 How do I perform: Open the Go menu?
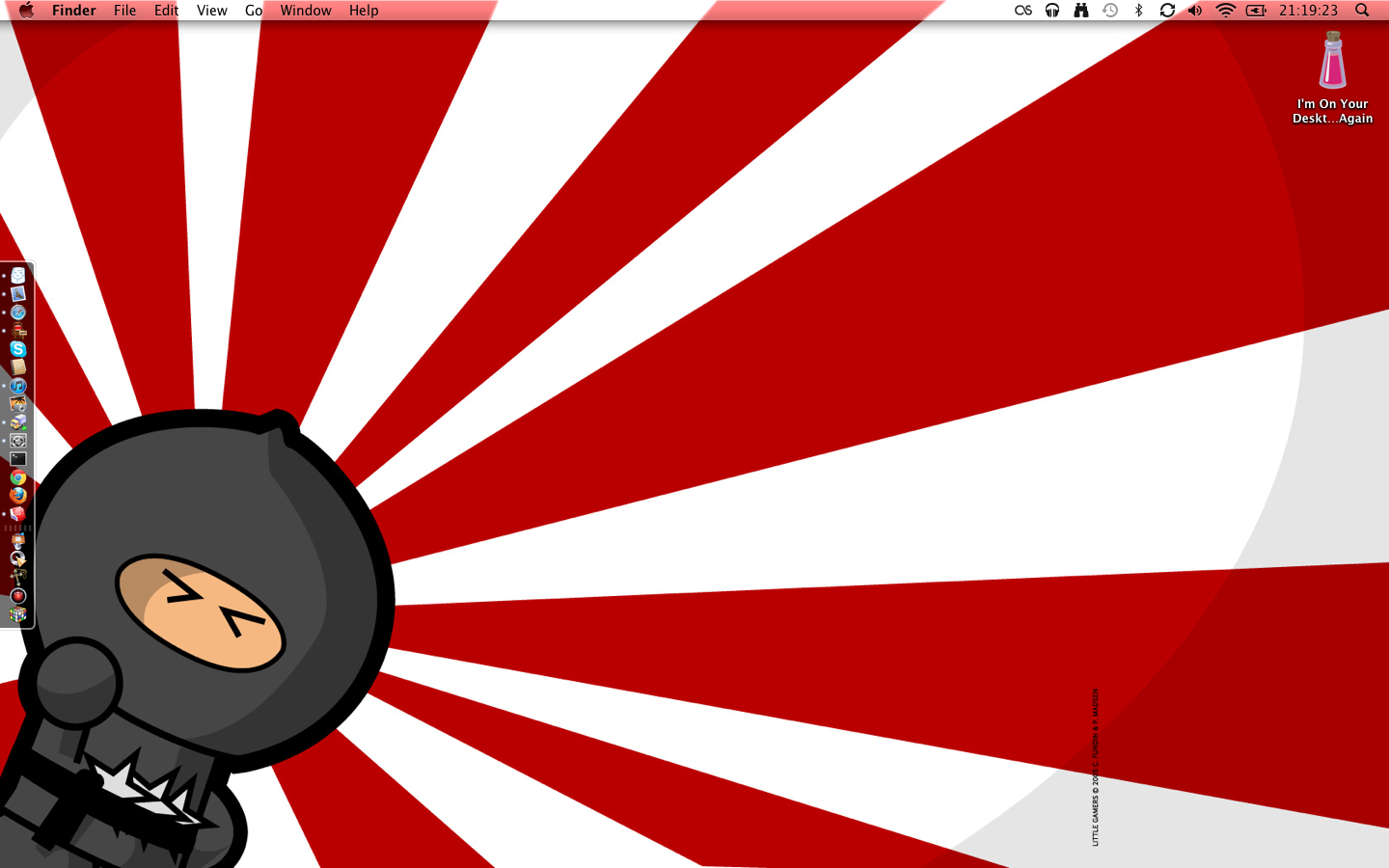click(x=254, y=11)
